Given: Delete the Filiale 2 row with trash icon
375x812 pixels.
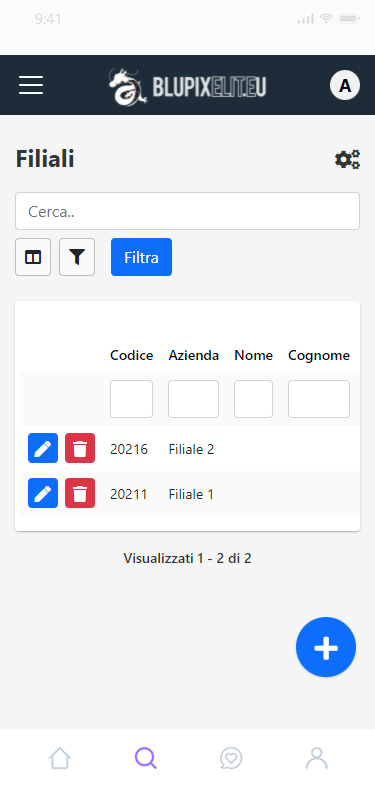Looking at the screenshot, I should click(x=80, y=448).
